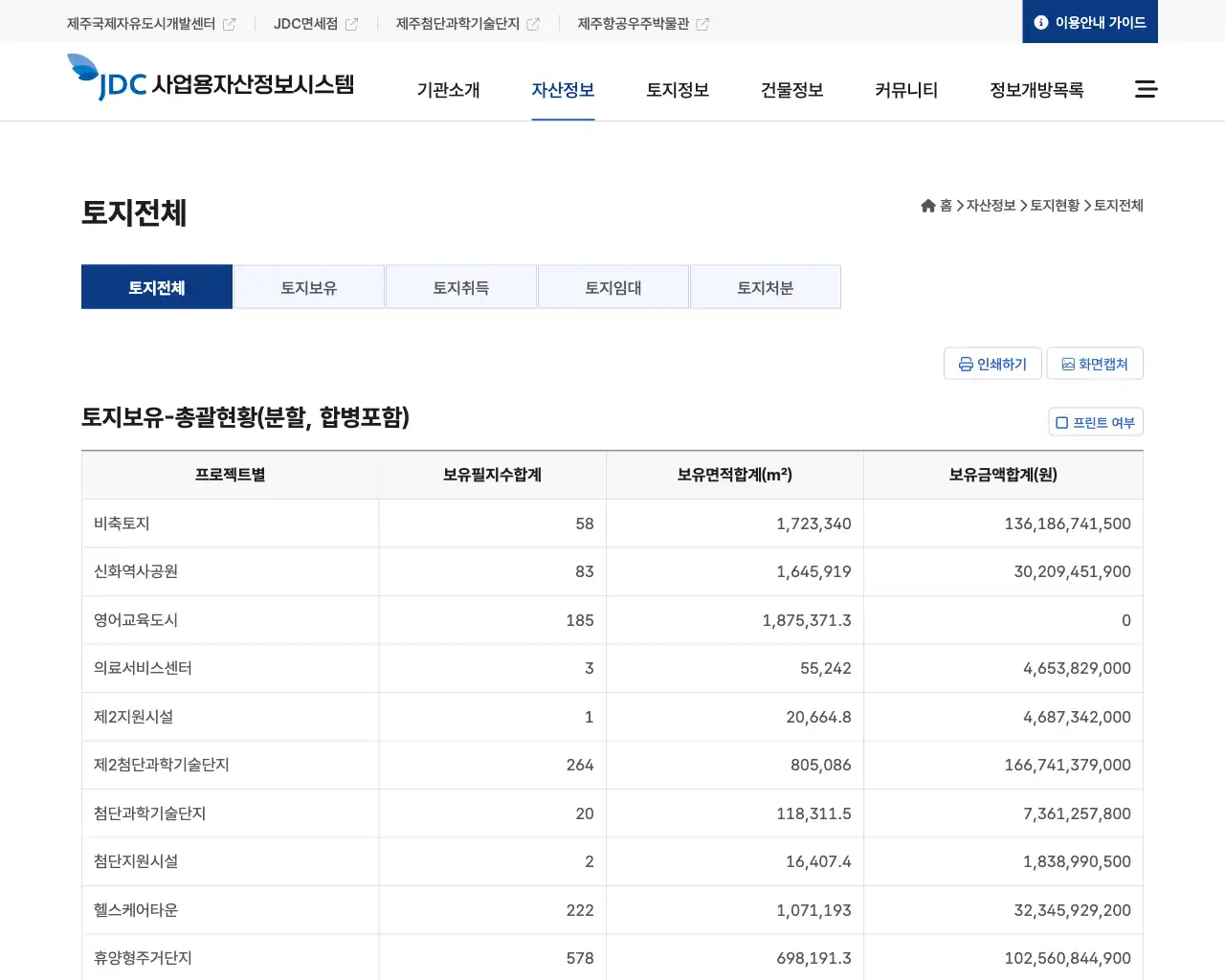Click the parcel count 222
Viewport: 1225px width, 980px height.
pyautogui.click(x=580, y=910)
